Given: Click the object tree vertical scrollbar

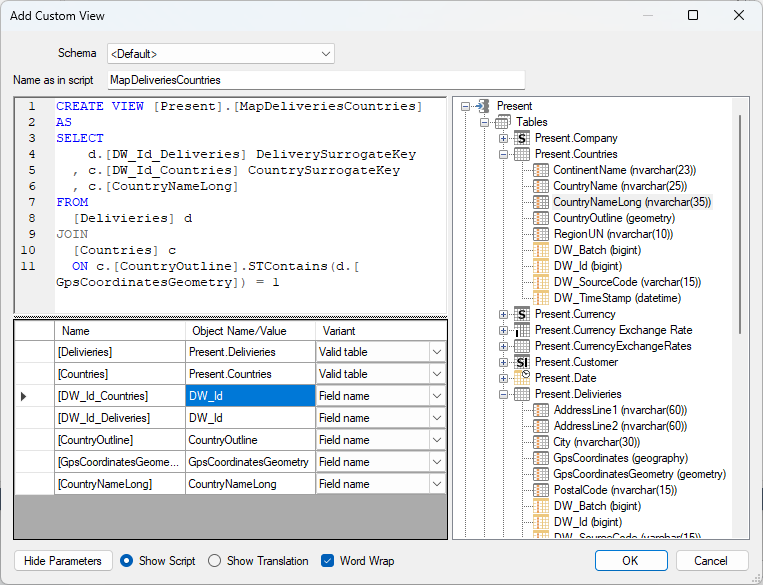Looking at the screenshot, I should [x=740, y=224].
